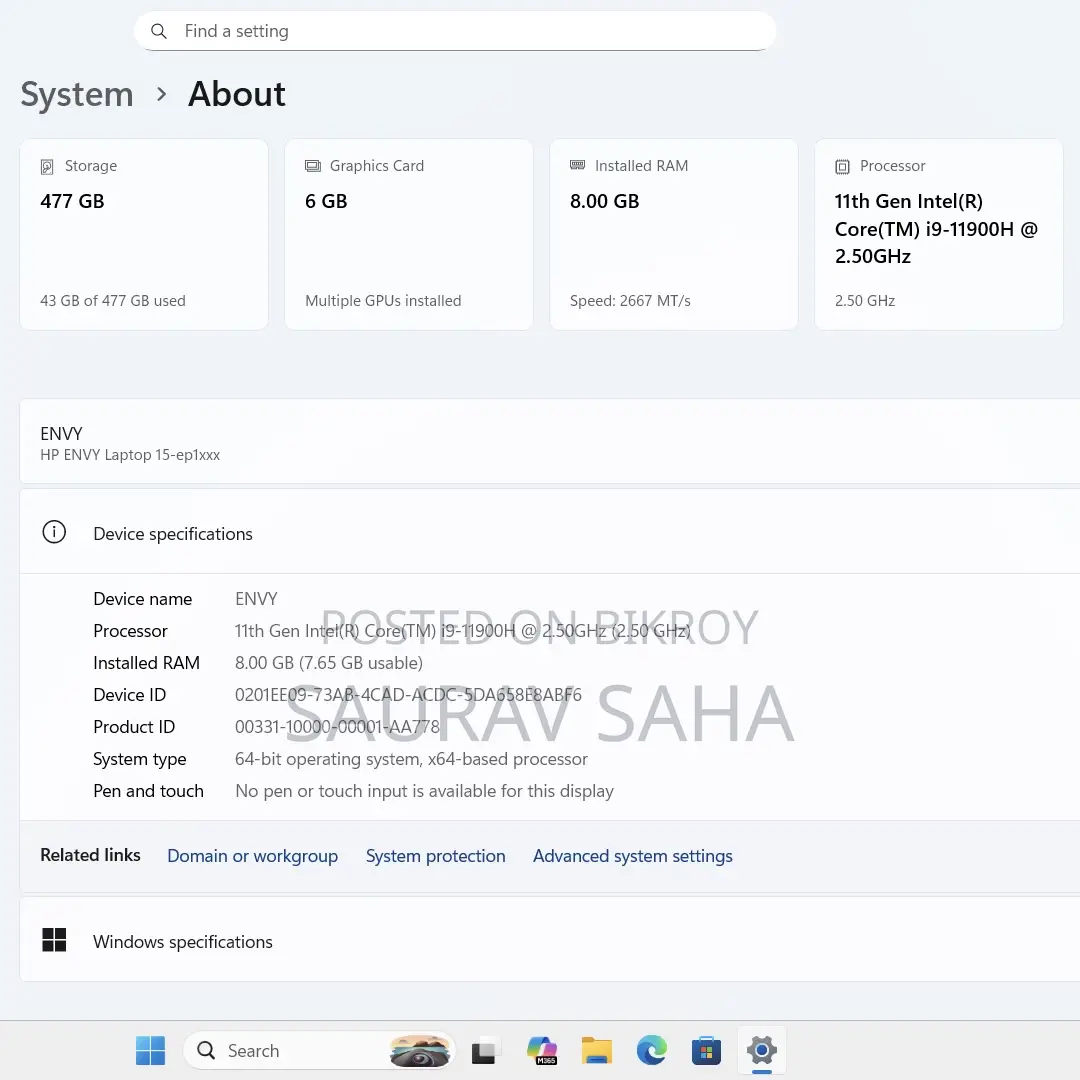Open Domain or workgroup link

click(x=253, y=855)
